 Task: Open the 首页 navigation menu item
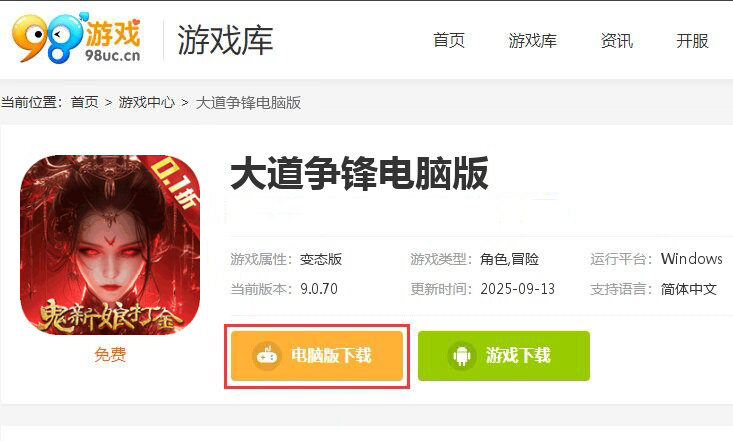[x=449, y=41]
